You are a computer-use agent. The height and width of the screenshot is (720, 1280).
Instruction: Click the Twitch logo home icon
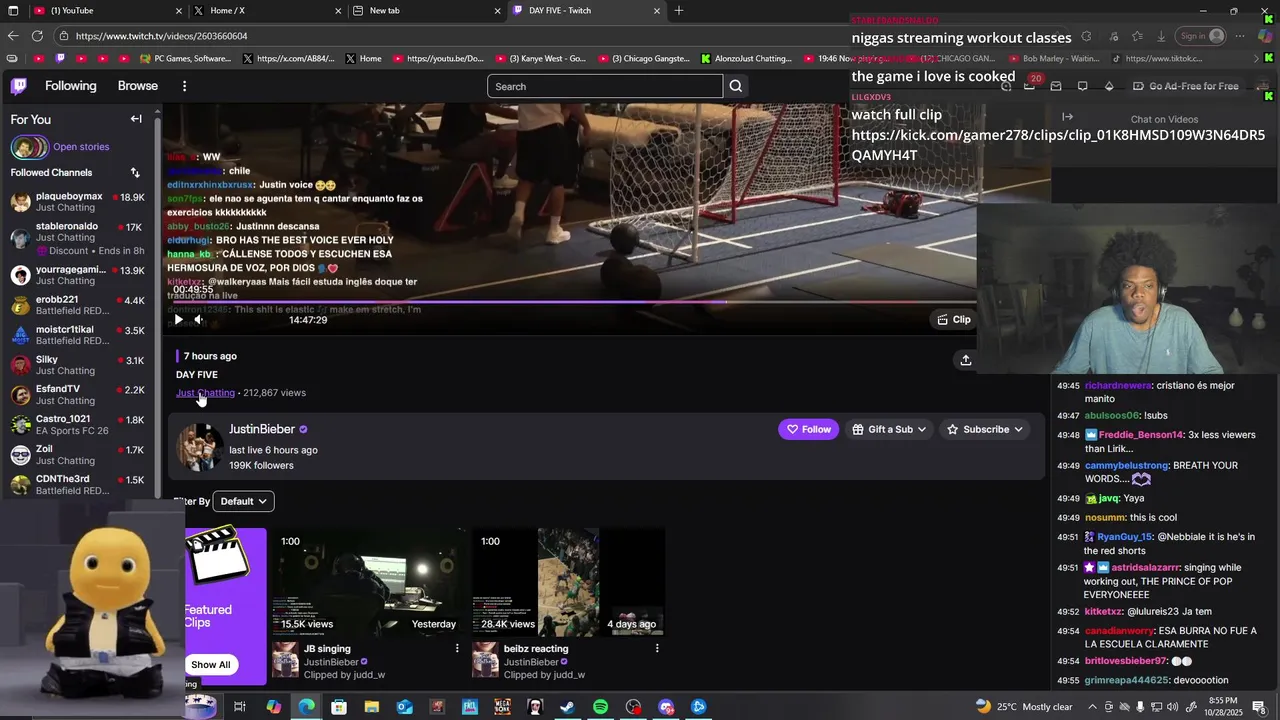(x=19, y=86)
